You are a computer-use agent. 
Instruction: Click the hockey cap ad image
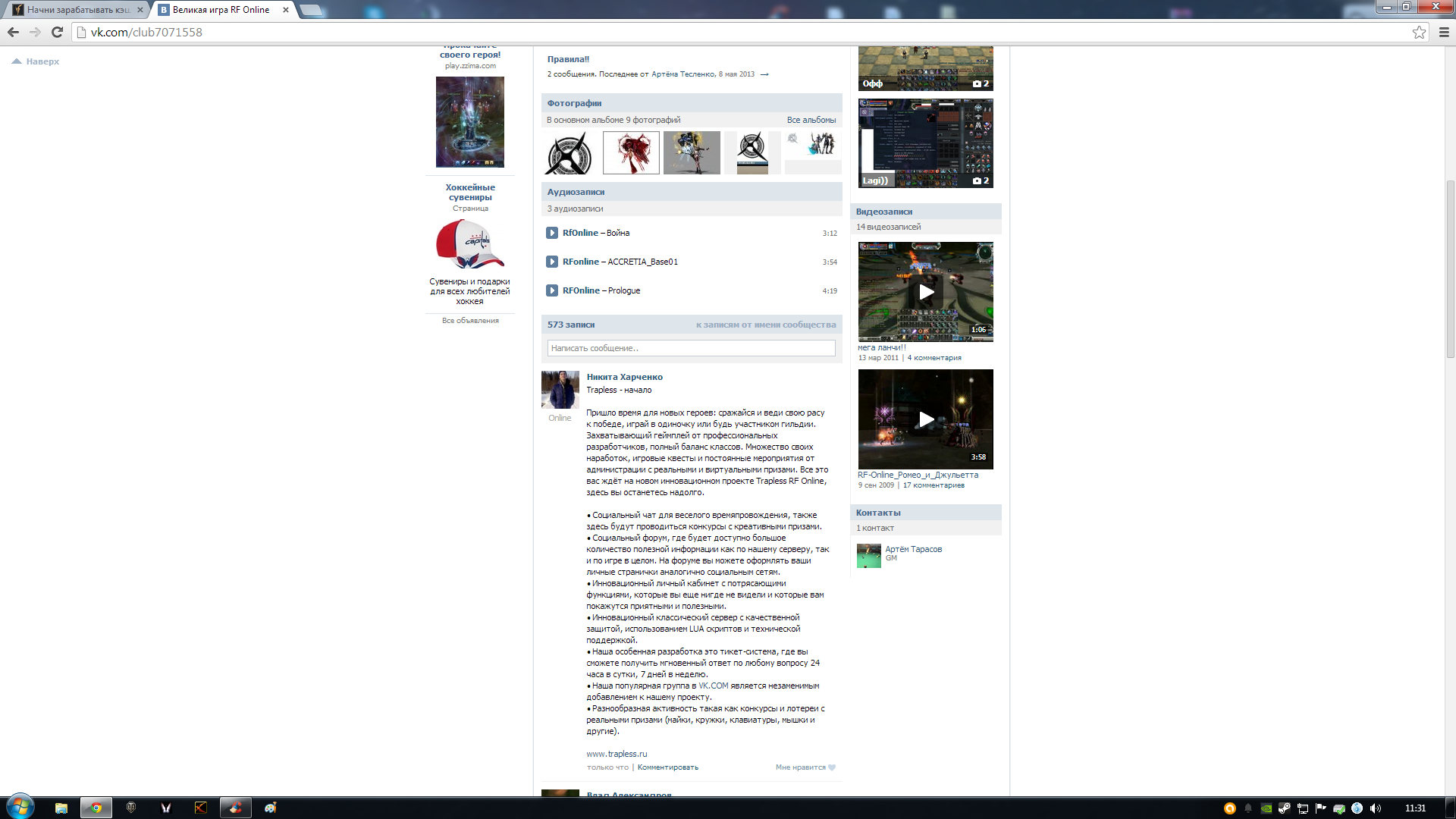[x=470, y=244]
